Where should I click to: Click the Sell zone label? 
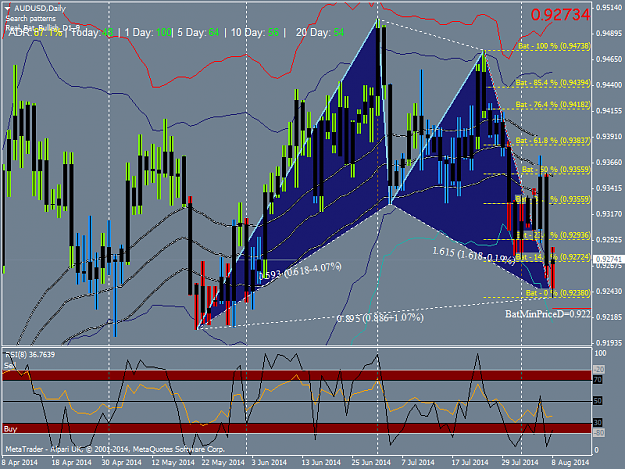[10, 365]
